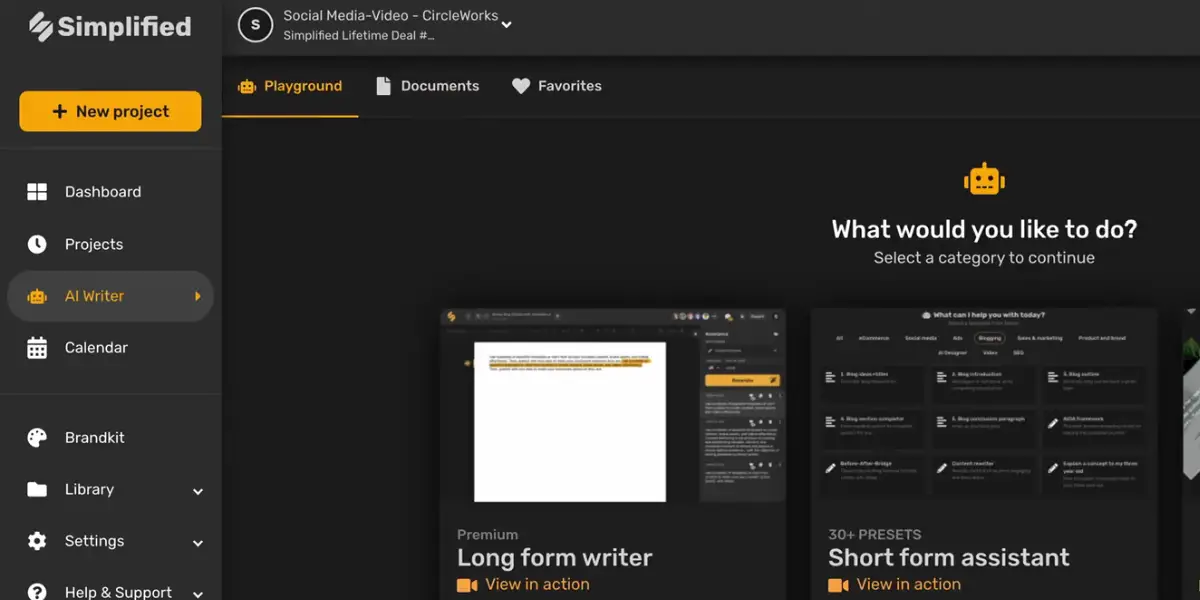The image size is (1200, 600).
Task: Create a new project with New project button
Action: (x=110, y=112)
